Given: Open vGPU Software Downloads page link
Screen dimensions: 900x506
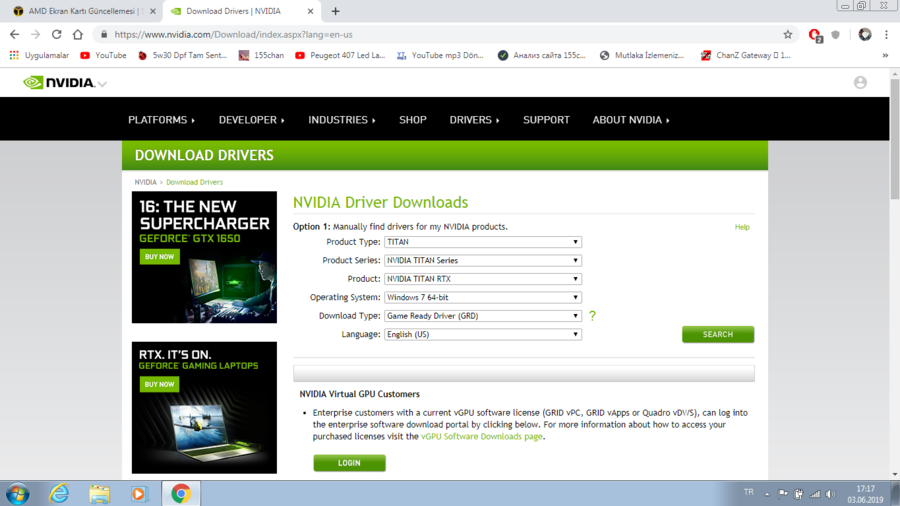Looking at the screenshot, I should pos(481,437).
